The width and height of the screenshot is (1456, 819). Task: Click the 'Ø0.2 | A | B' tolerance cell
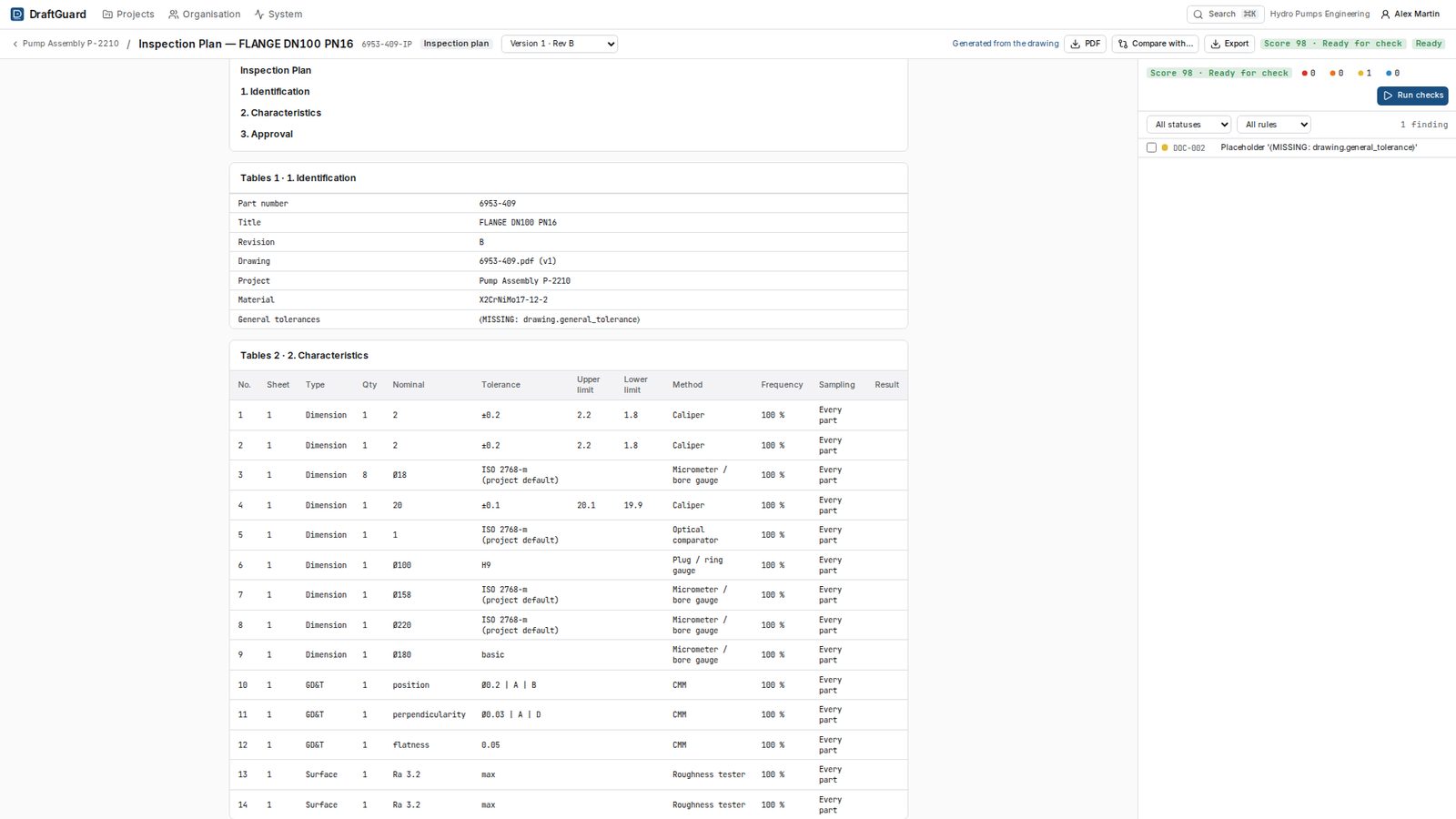(x=508, y=685)
